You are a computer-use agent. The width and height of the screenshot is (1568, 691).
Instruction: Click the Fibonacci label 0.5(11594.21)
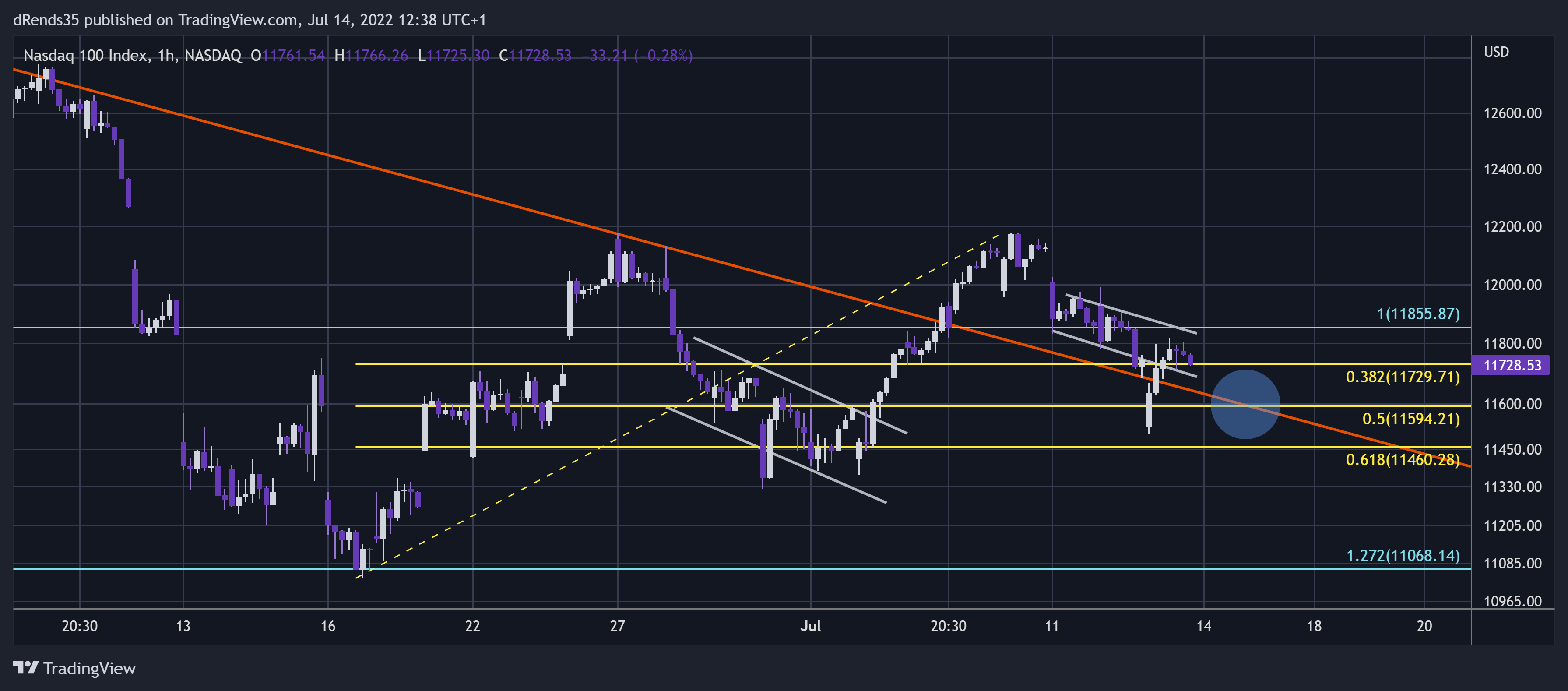tap(1411, 419)
